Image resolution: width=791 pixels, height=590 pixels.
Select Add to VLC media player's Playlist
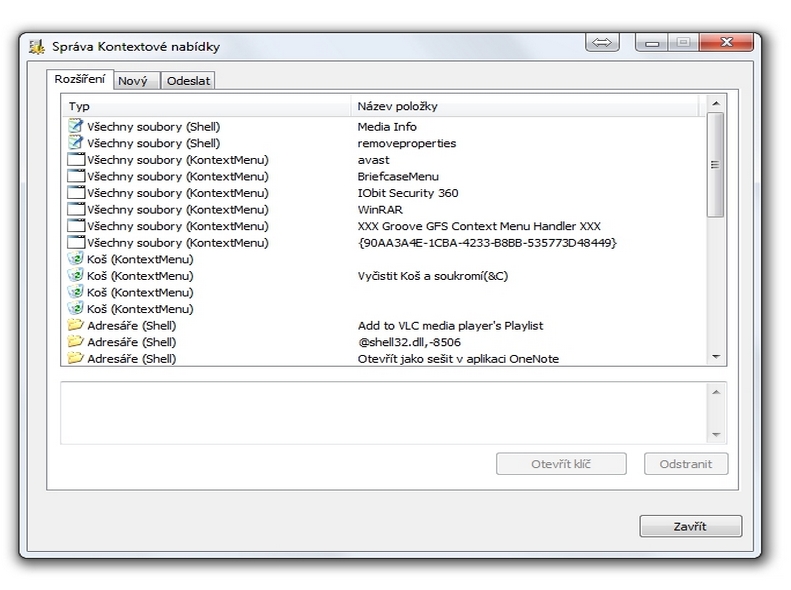[x=450, y=326]
